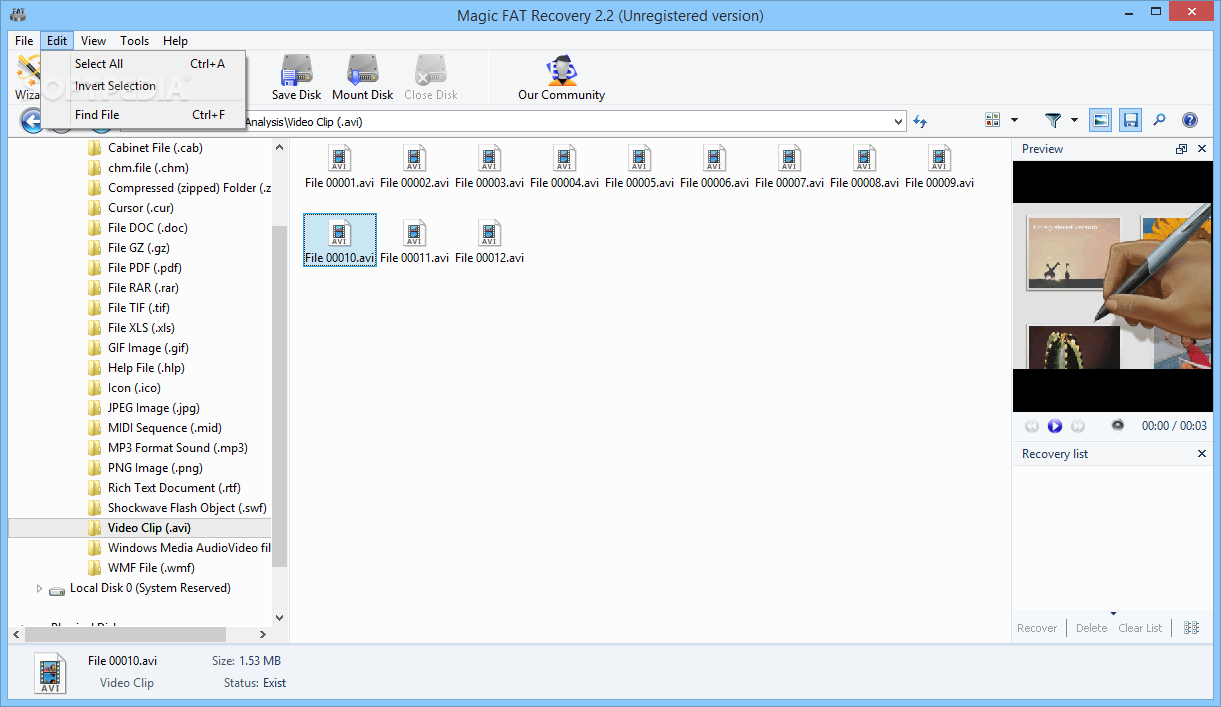Open the view mode dropdown arrow
Viewport: 1221px width, 707px height.
click(1014, 120)
